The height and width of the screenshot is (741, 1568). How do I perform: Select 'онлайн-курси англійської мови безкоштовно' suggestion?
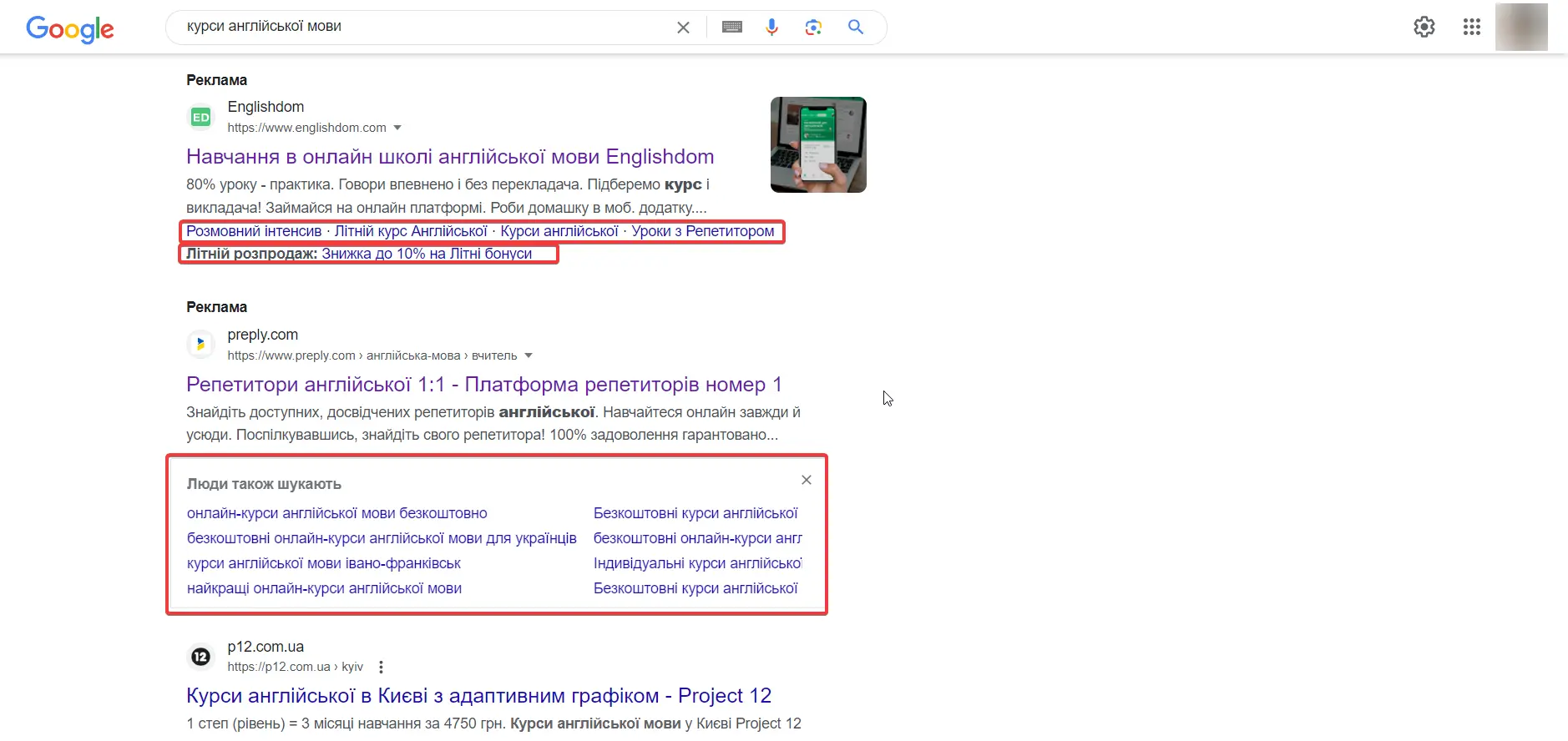click(x=337, y=513)
